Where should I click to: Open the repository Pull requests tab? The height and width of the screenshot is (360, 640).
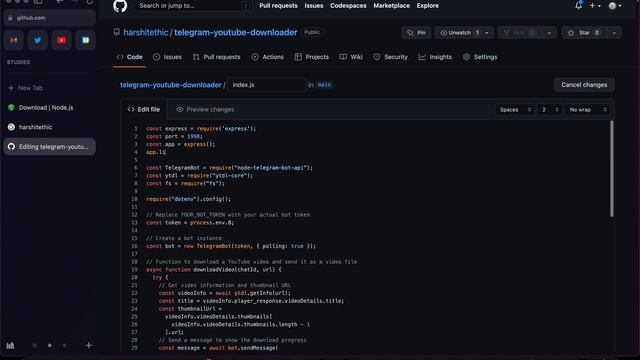coord(216,57)
